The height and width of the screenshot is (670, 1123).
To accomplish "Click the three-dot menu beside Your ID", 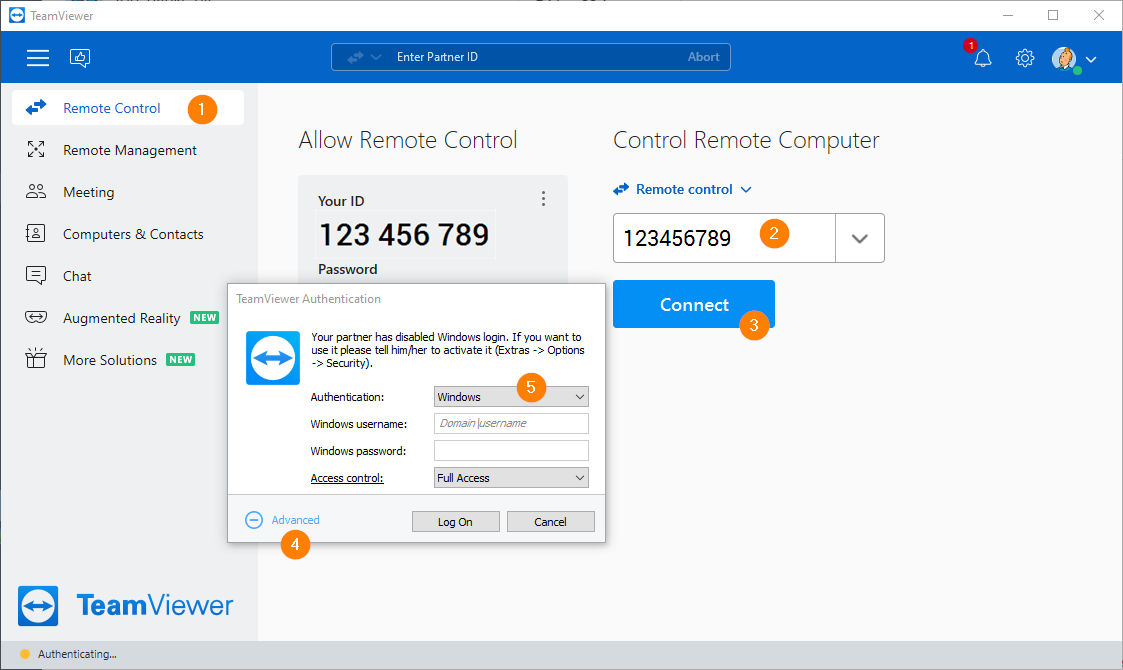I will pos(543,199).
